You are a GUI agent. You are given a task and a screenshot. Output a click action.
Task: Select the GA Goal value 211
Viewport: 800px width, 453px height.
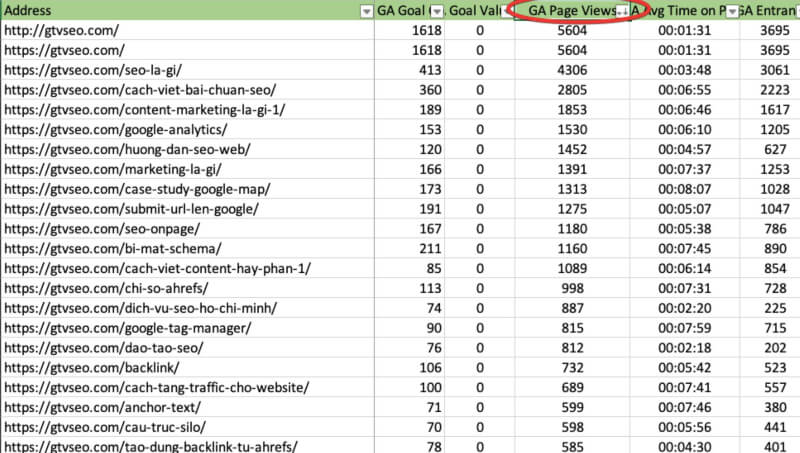pos(410,249)
